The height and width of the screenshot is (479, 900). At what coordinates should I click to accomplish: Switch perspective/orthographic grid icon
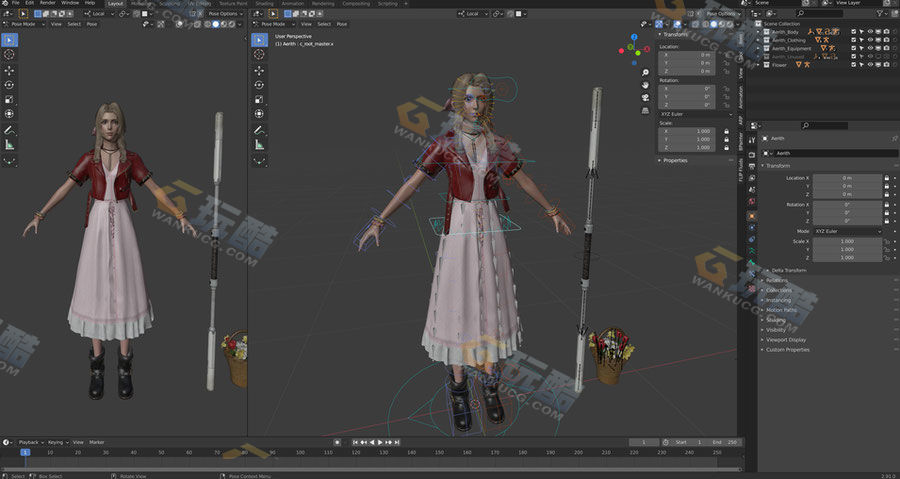click(x=645, y=110)
